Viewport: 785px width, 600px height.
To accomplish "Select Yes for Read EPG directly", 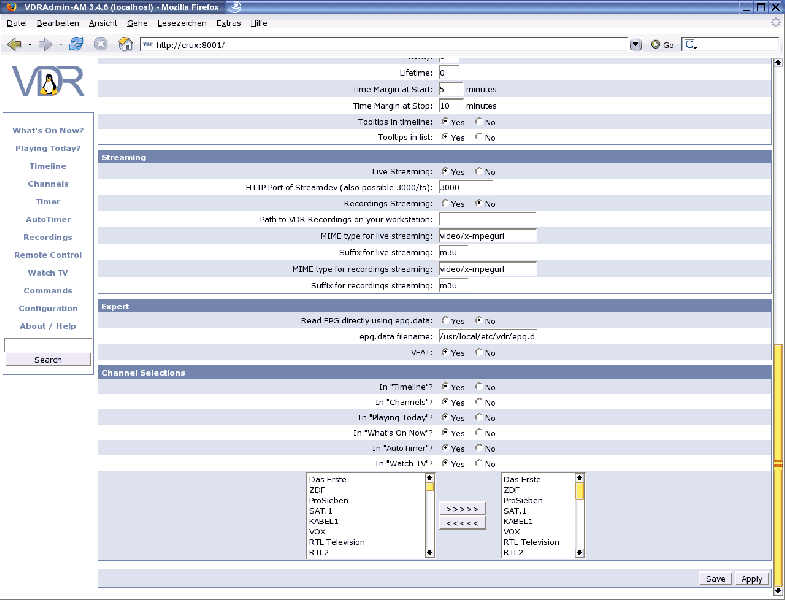I will (x=445, y=321).
